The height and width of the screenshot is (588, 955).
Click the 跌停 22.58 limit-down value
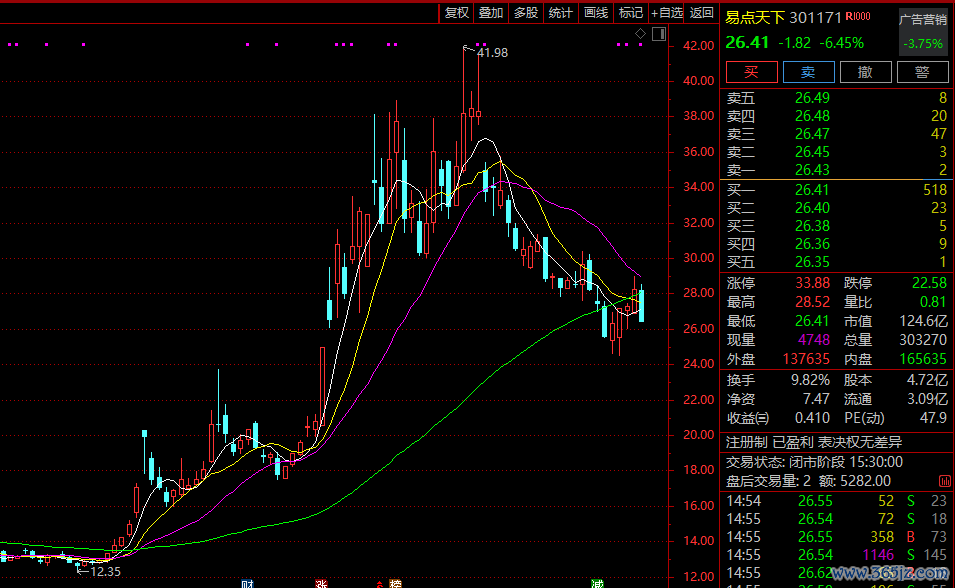click(929, 283)
